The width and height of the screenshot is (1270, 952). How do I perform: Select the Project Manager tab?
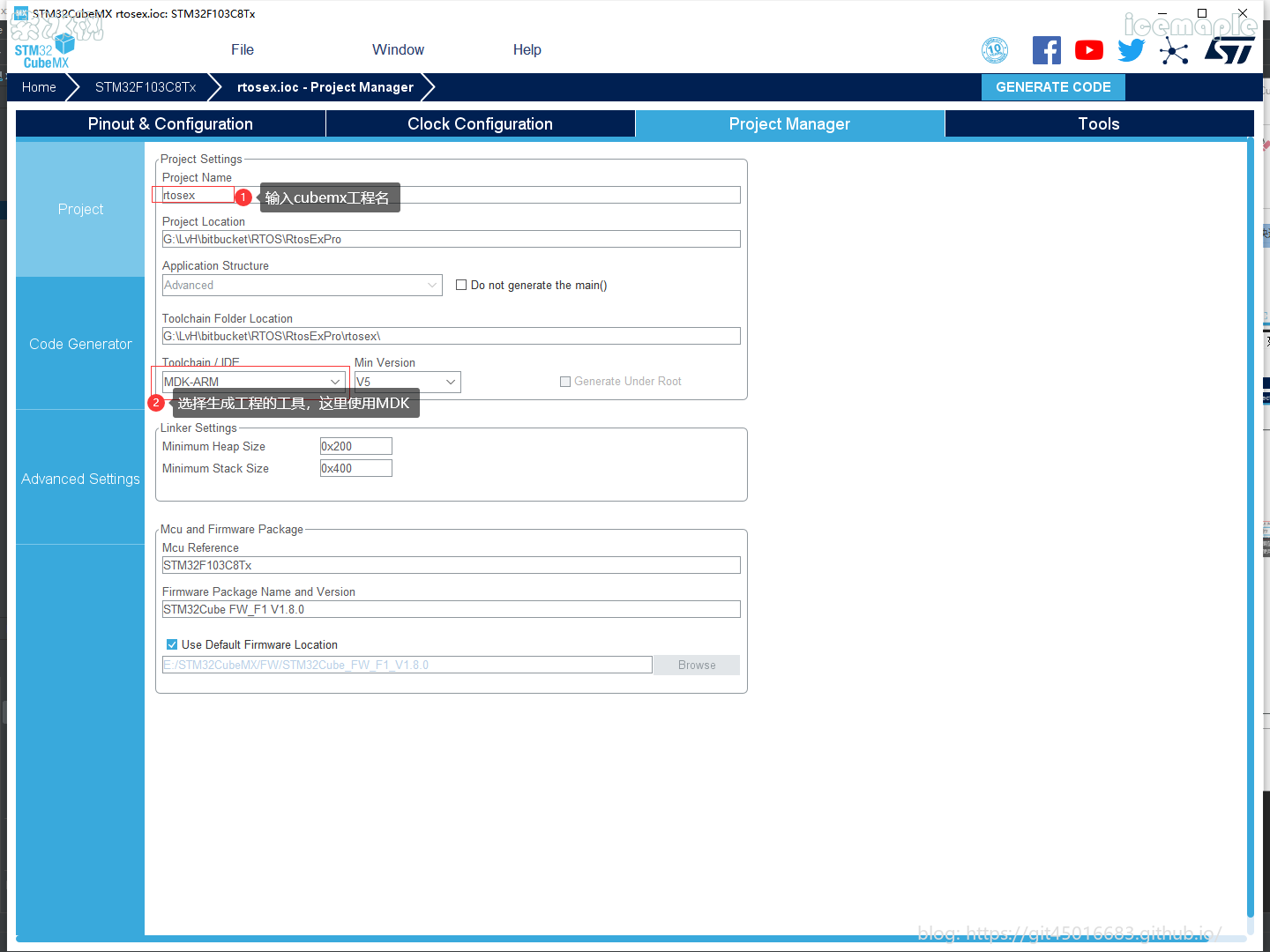tap(790, 124)
